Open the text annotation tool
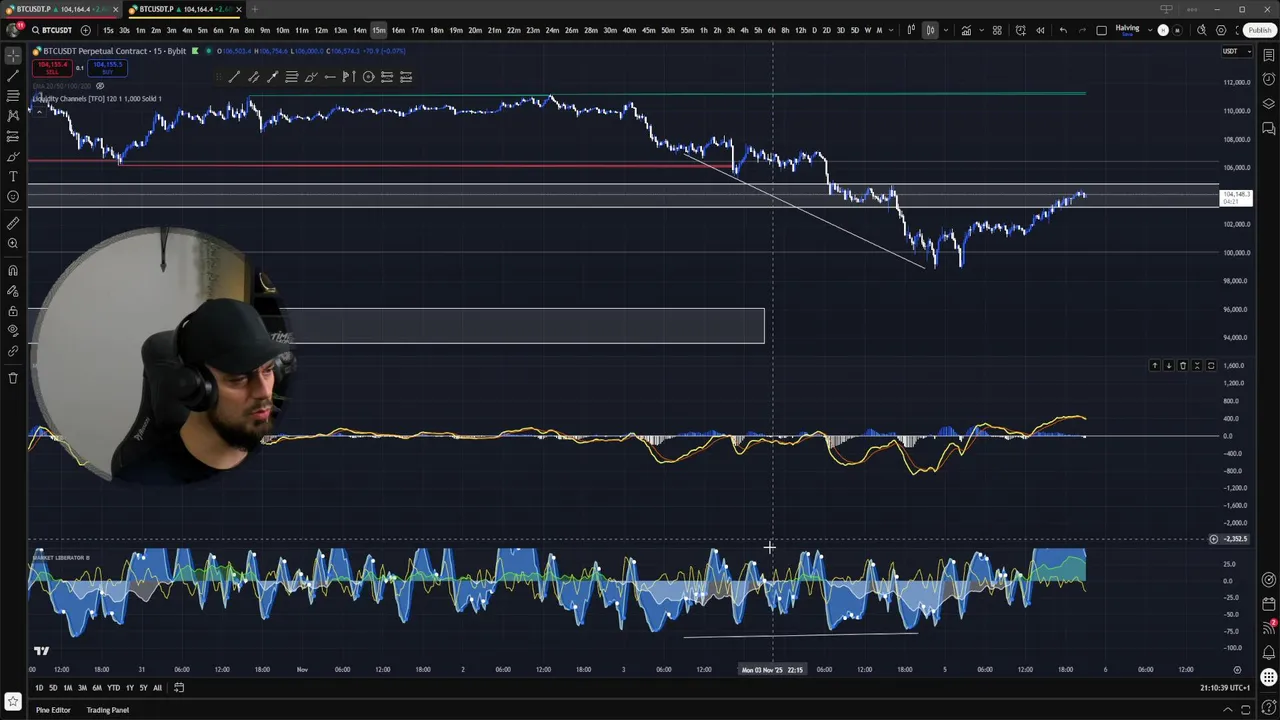1280x720 pixels. 13,176
